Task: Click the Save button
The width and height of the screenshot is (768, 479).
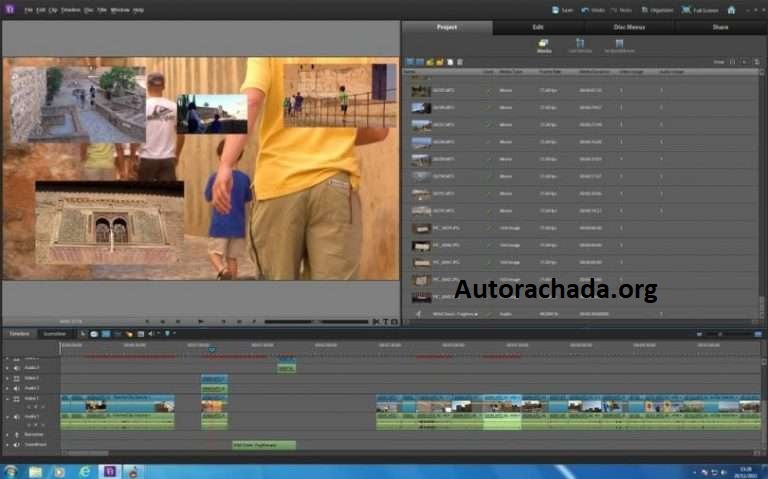Action: [x=562, y=10]
